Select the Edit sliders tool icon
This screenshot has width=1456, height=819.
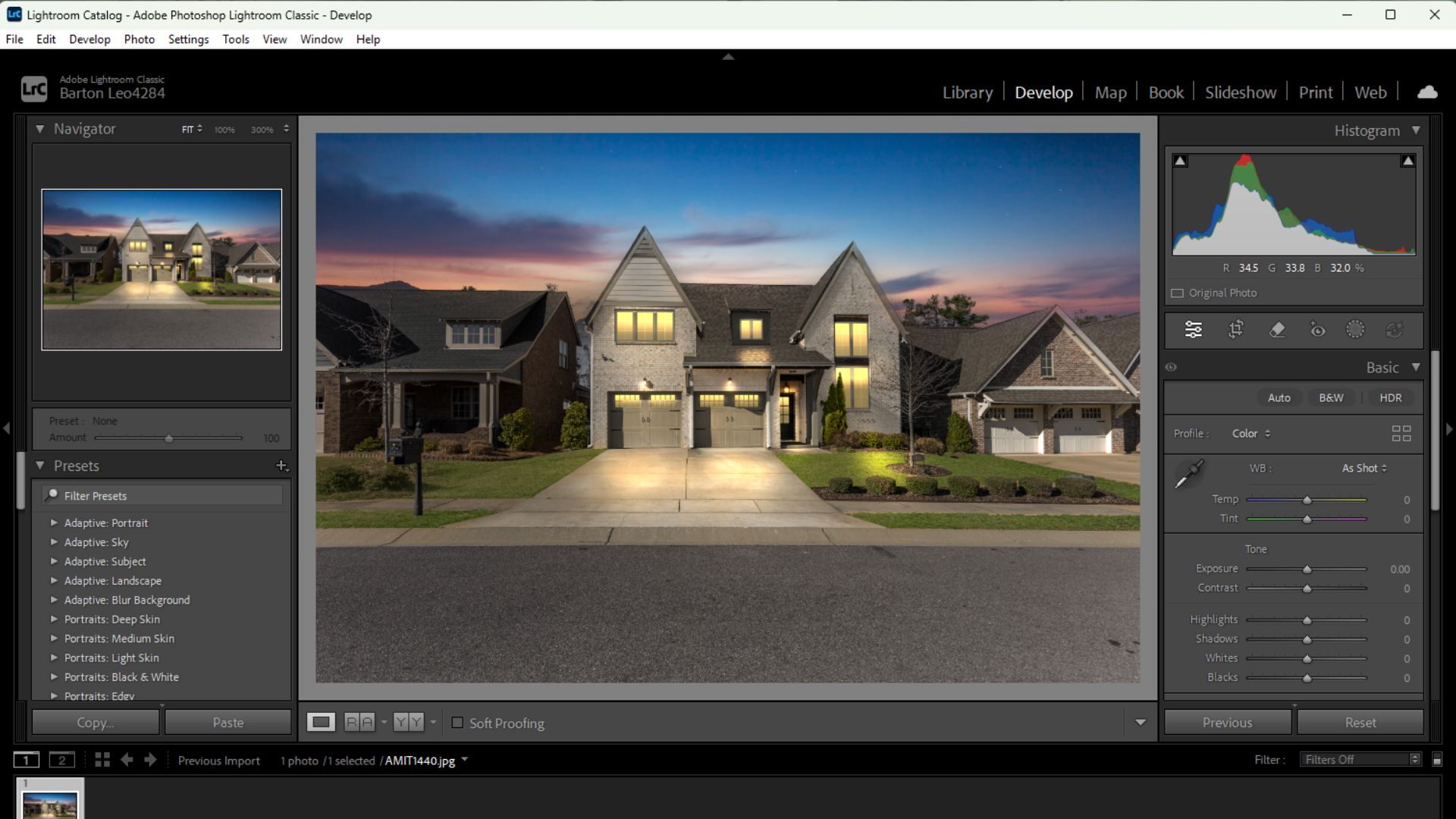coord(1193,330)
